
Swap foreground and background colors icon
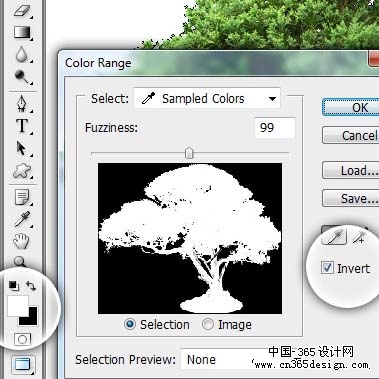(x=31, y=286)
